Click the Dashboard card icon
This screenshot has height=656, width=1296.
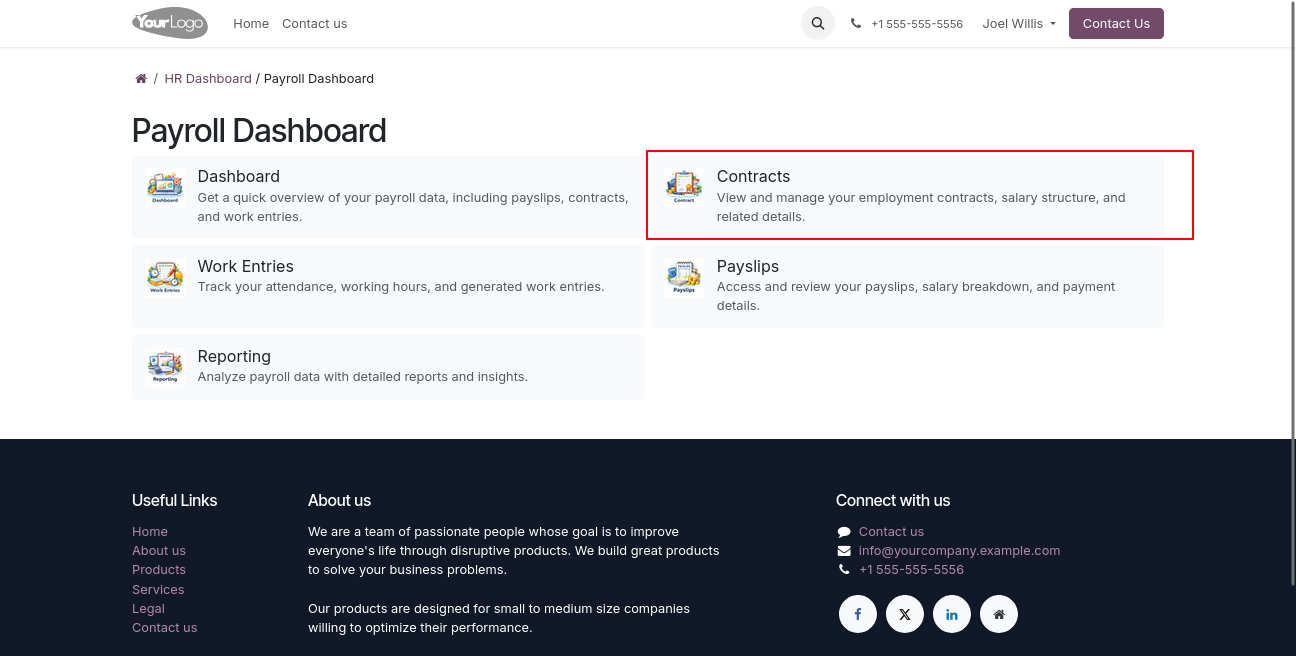[165, 187]
